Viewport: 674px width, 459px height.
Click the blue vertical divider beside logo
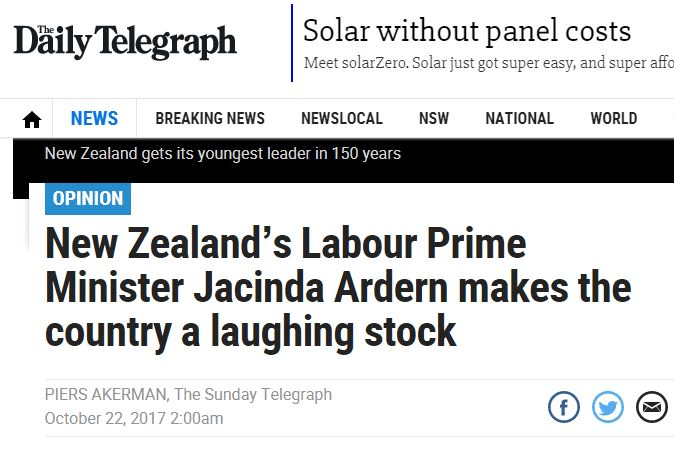292,43
